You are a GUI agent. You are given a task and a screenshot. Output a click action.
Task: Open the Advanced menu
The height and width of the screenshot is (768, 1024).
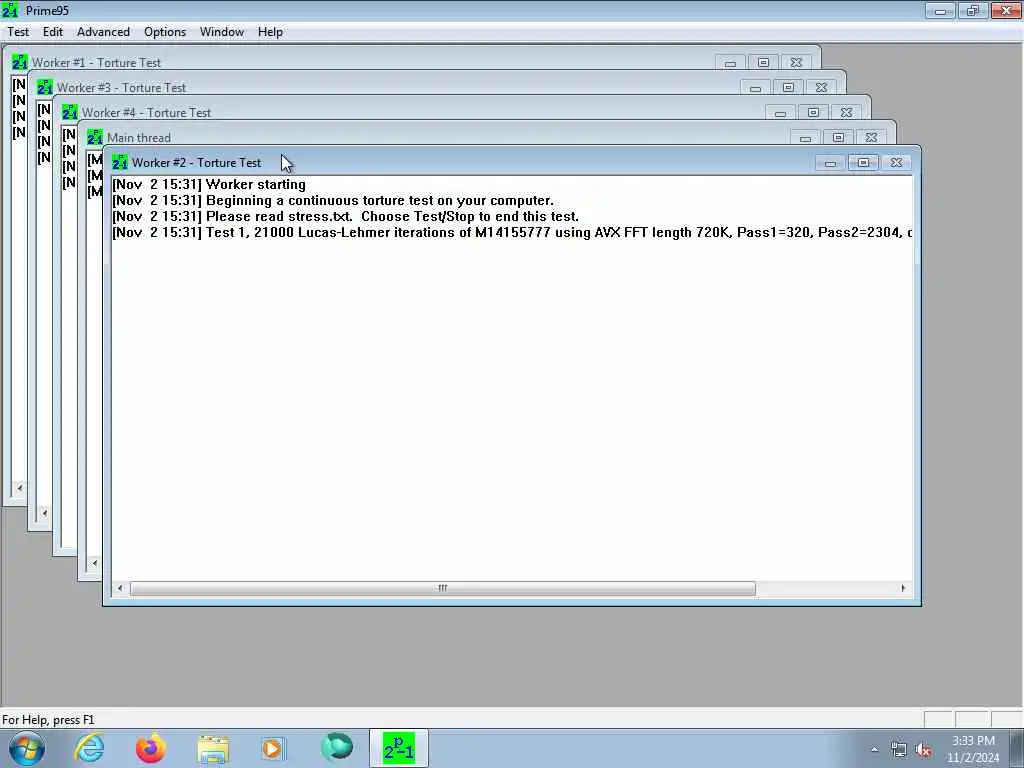pos(103,32)
